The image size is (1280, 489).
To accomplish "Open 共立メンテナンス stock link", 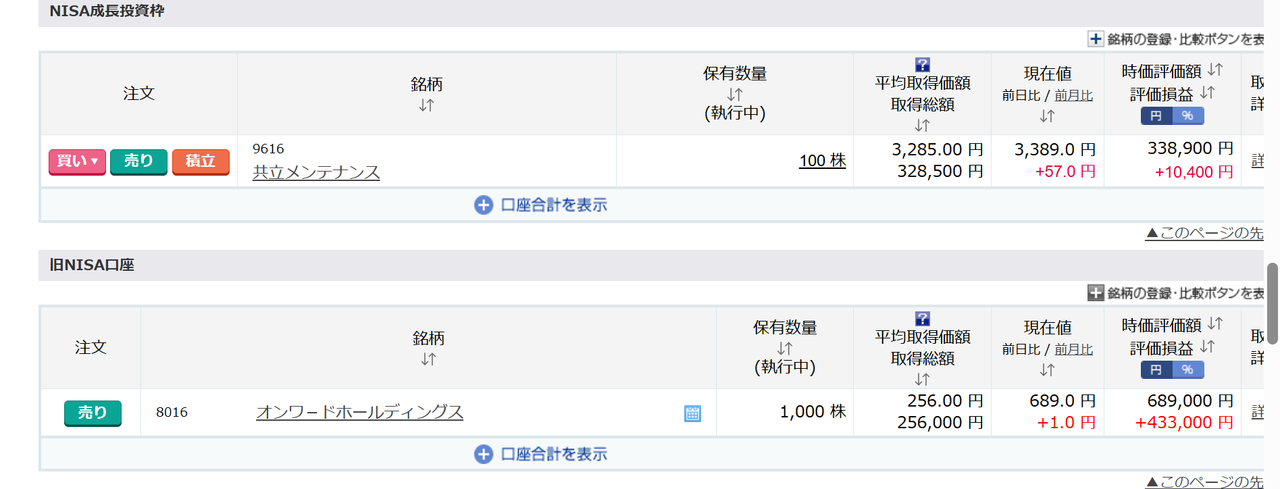I will tap(316, 172).
